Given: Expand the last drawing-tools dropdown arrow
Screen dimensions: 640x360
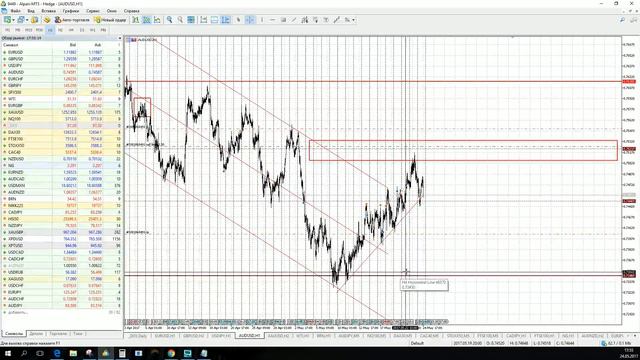Looking at the screenshot, I should [353, 20].
